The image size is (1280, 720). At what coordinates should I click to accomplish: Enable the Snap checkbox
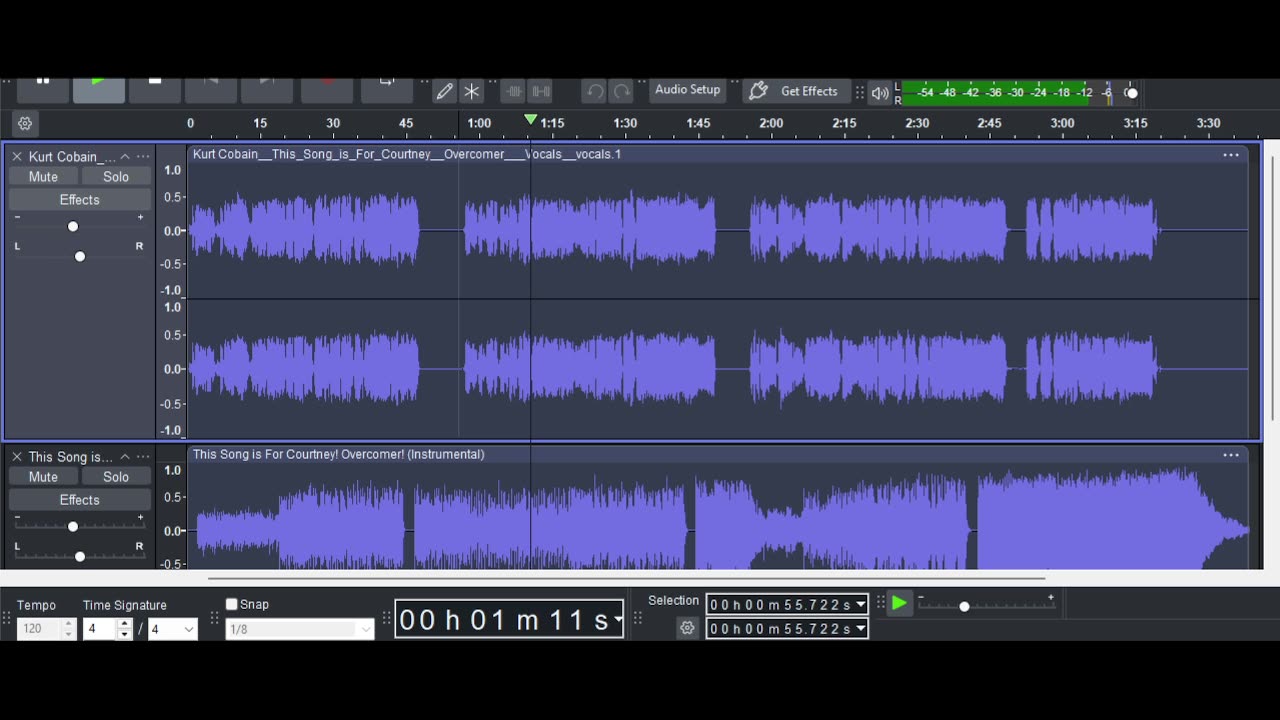(x=232, y=604)
